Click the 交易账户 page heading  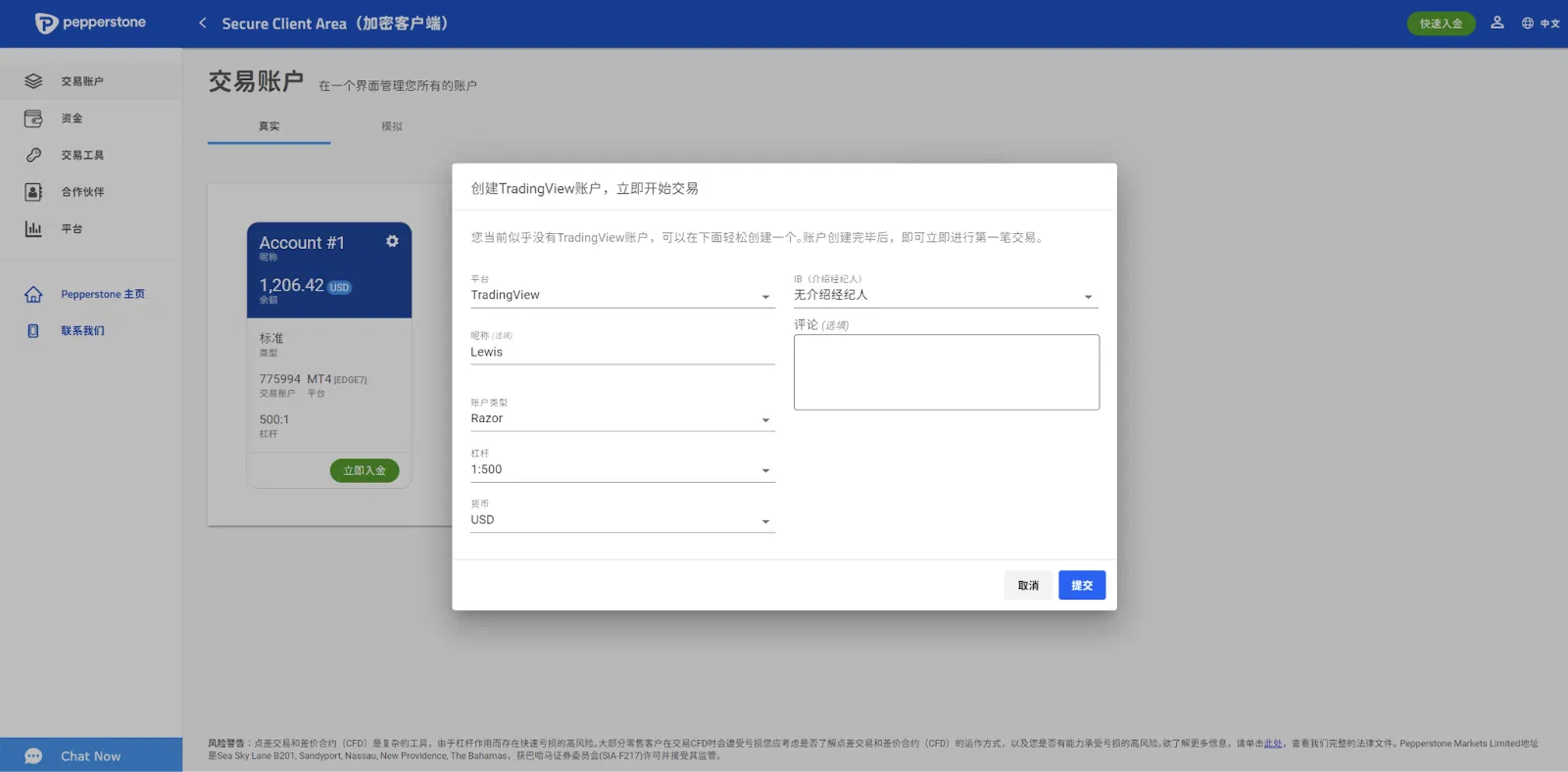(256, 81)
